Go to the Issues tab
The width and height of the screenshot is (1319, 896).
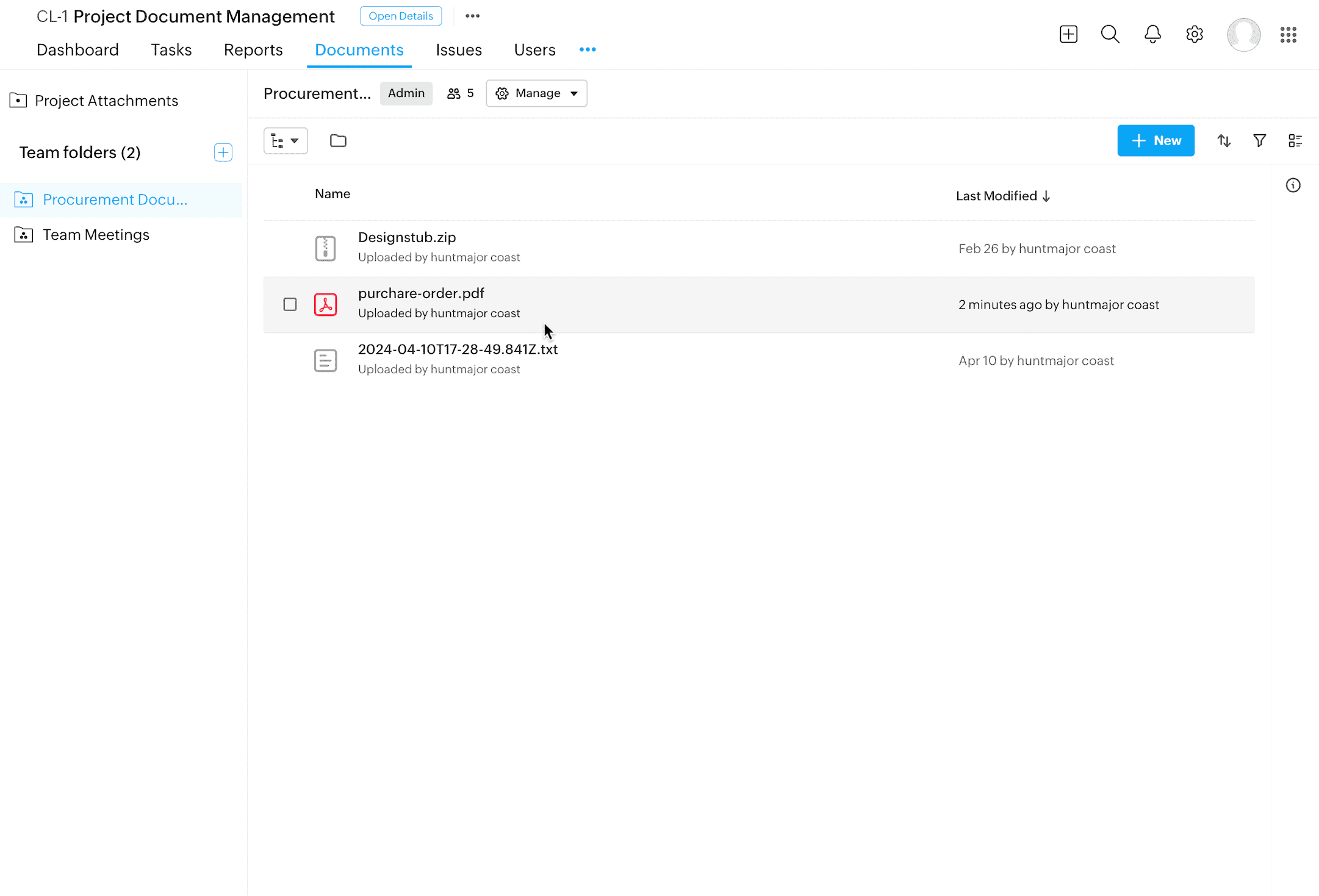click(459, 50)
